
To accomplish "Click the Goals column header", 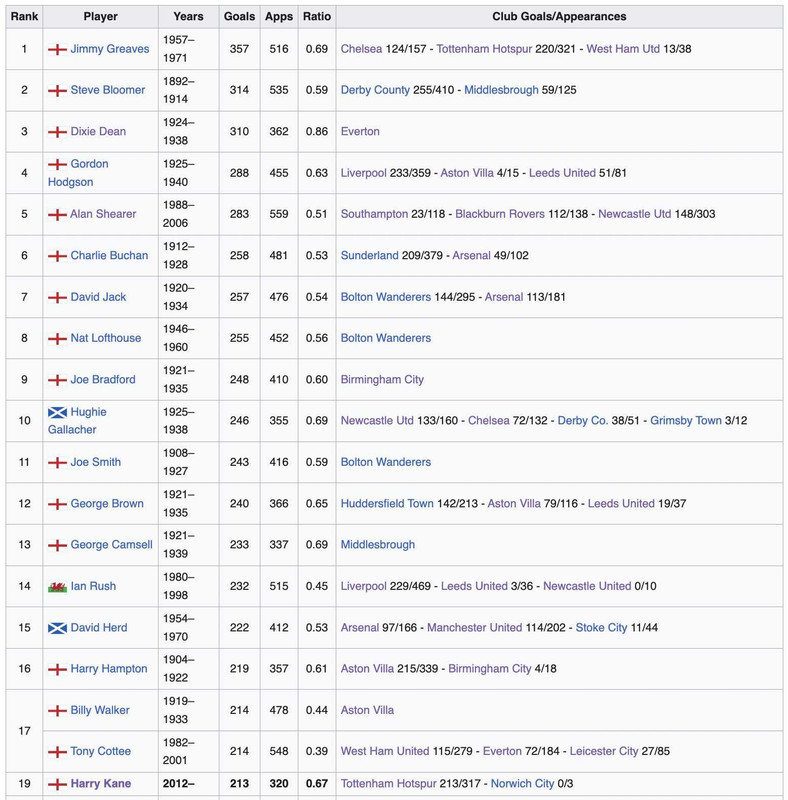I will (x=239, y=16).
